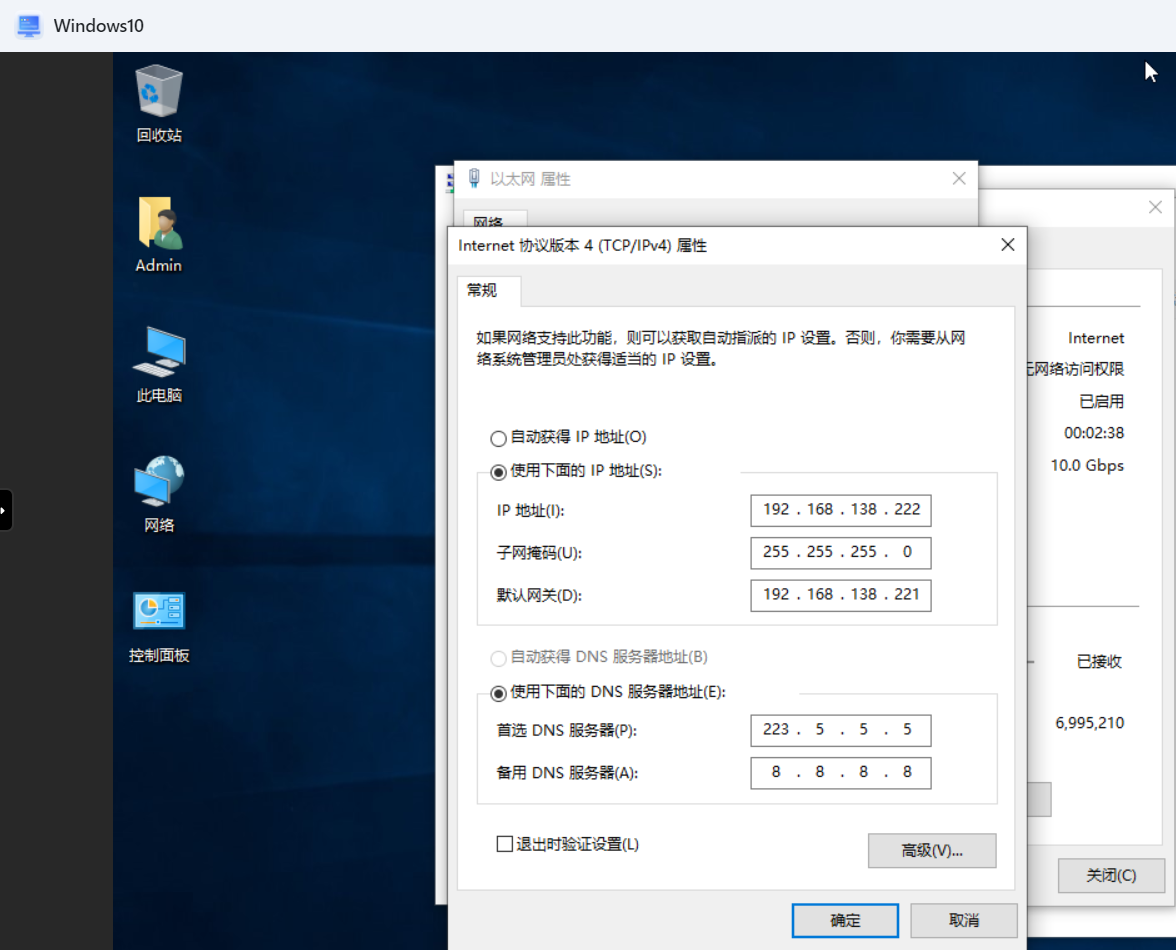Confirm with the OK (确定) button
This screenshot has width=1176, height=950.
click(844, 920)
